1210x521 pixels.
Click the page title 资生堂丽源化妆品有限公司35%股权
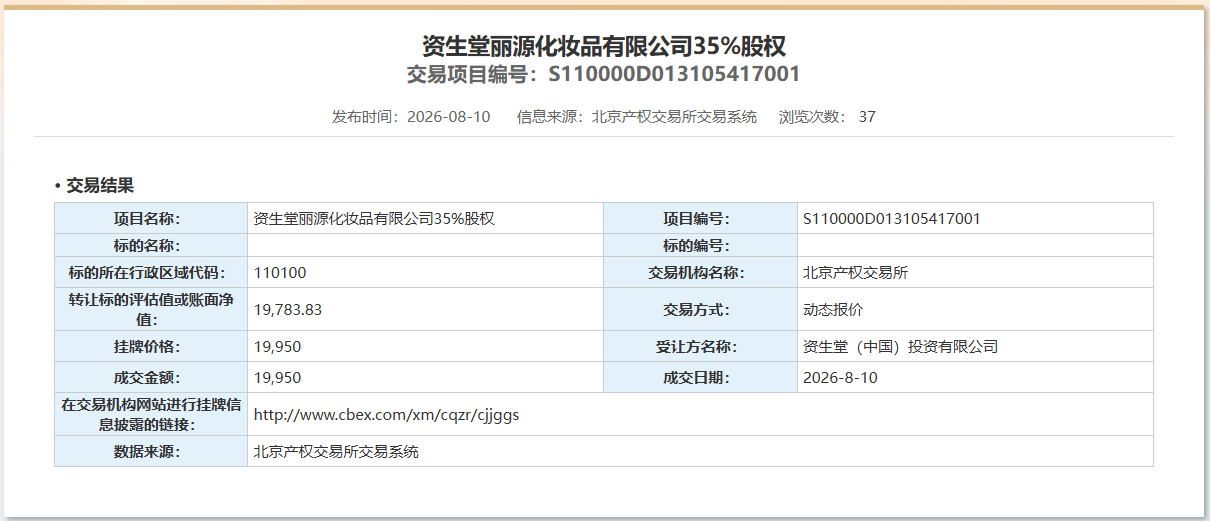click(x=604, y=46)
